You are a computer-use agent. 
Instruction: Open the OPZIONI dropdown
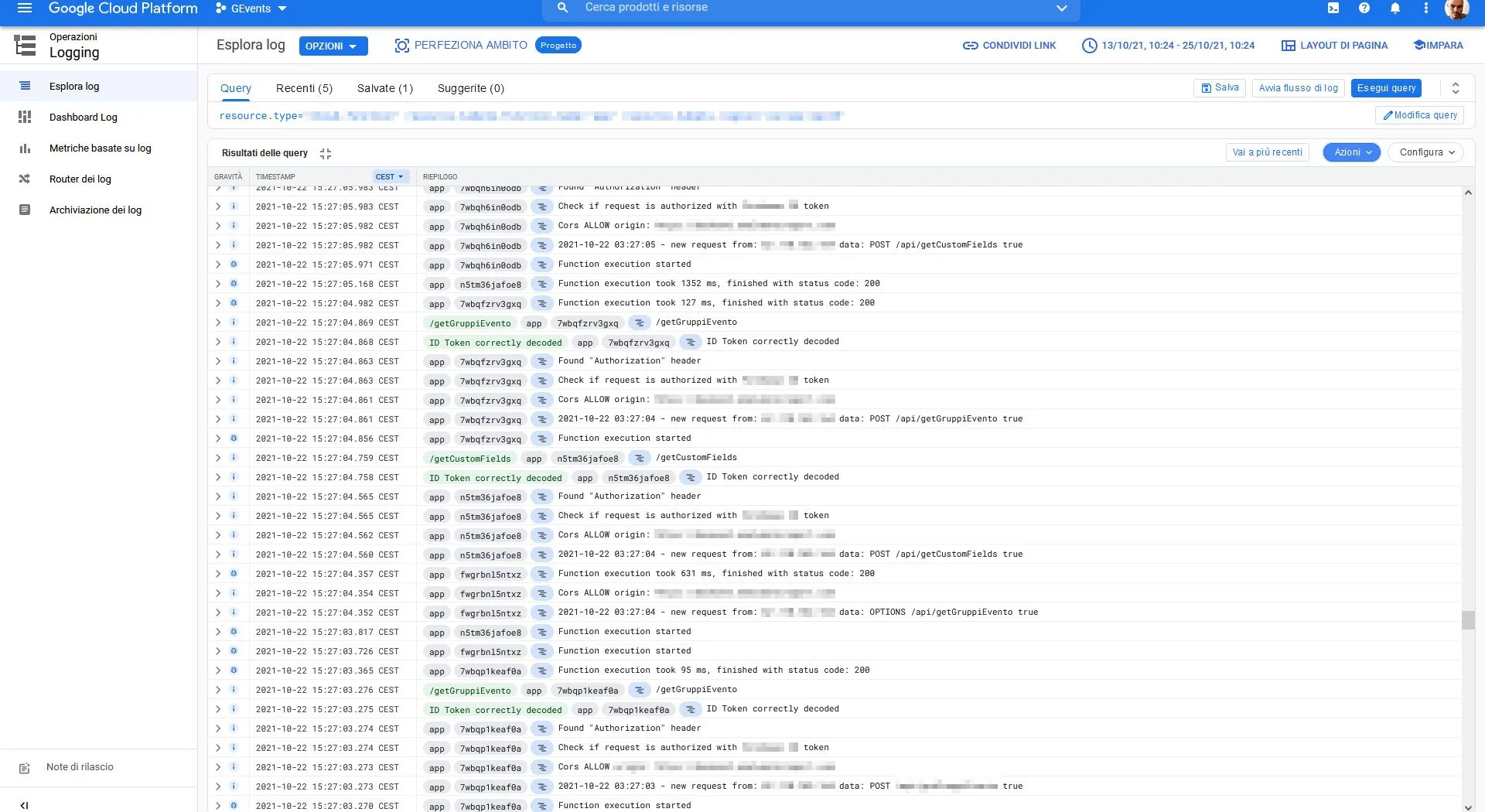(x=333, y=46)
